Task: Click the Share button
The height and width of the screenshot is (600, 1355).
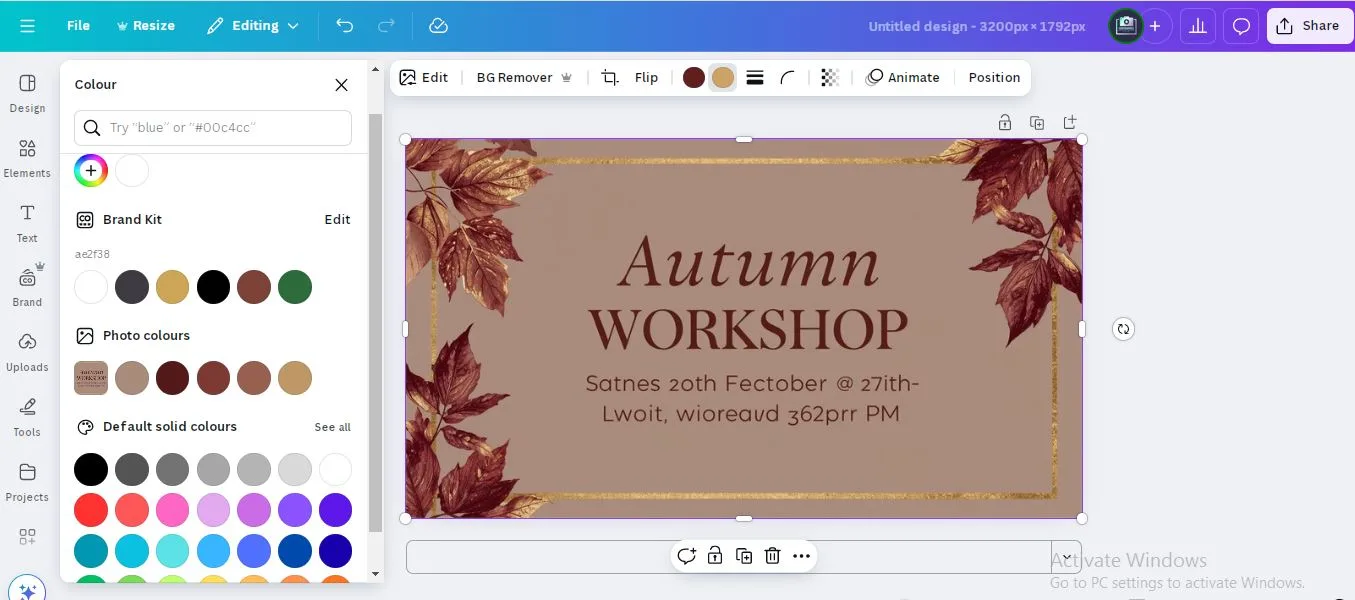Action: [x=1309, y=26]
